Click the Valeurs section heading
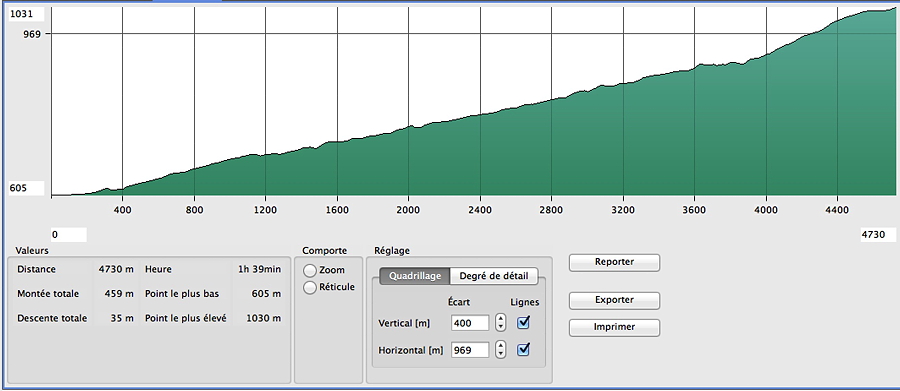 32,251
